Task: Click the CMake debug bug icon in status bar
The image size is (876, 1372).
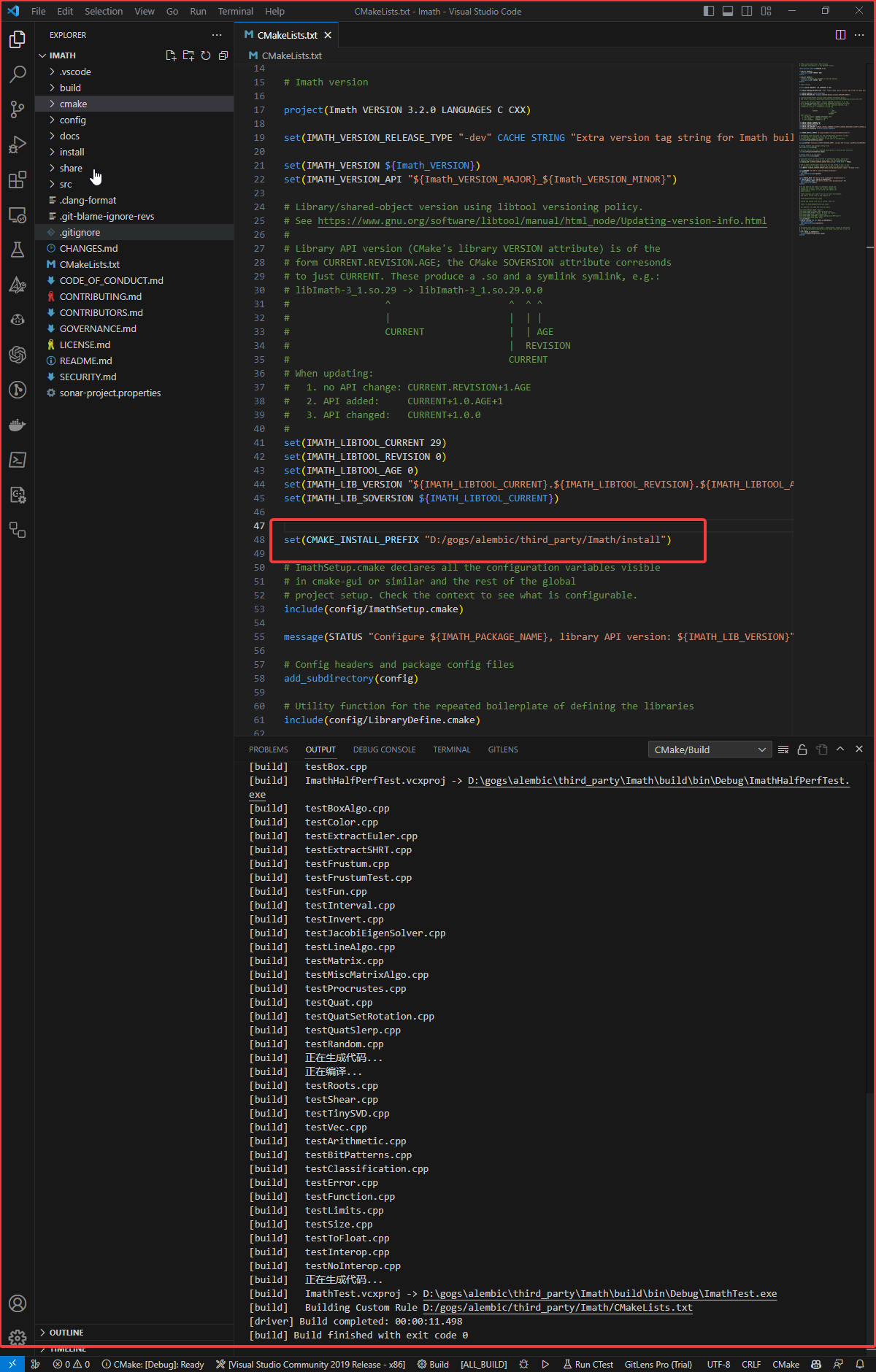Action: tap(523, 1364)
